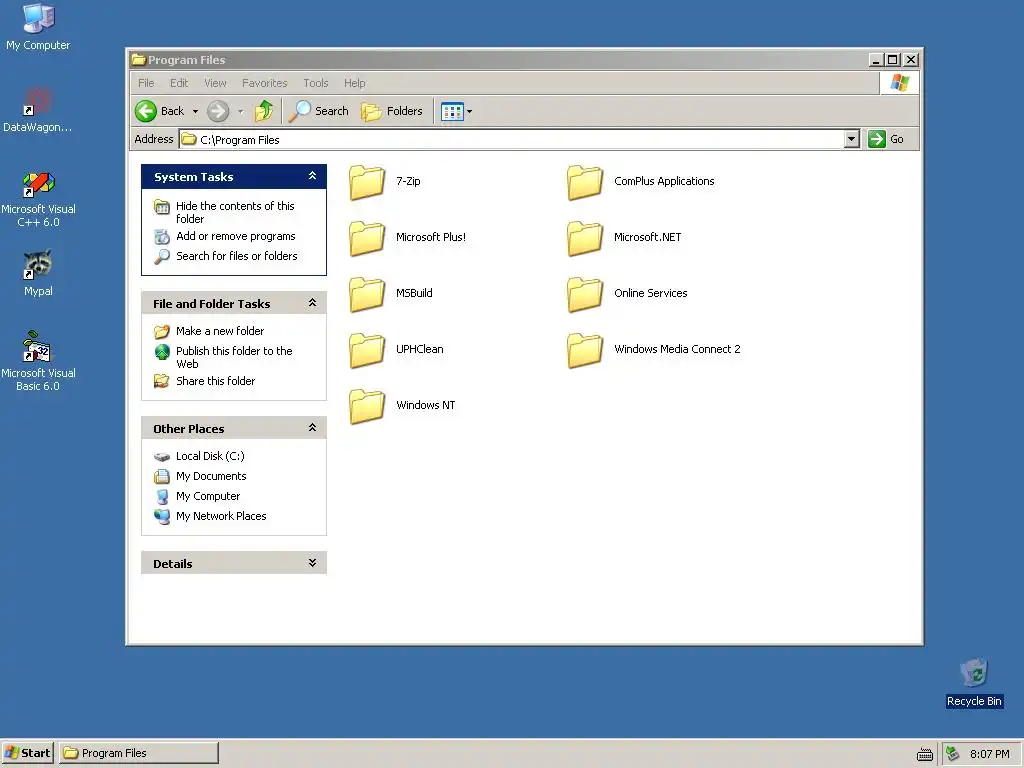Click the green Back arrow button
Screen dimensions: 1024x768
pyautogui.click(x=146, y=111)
